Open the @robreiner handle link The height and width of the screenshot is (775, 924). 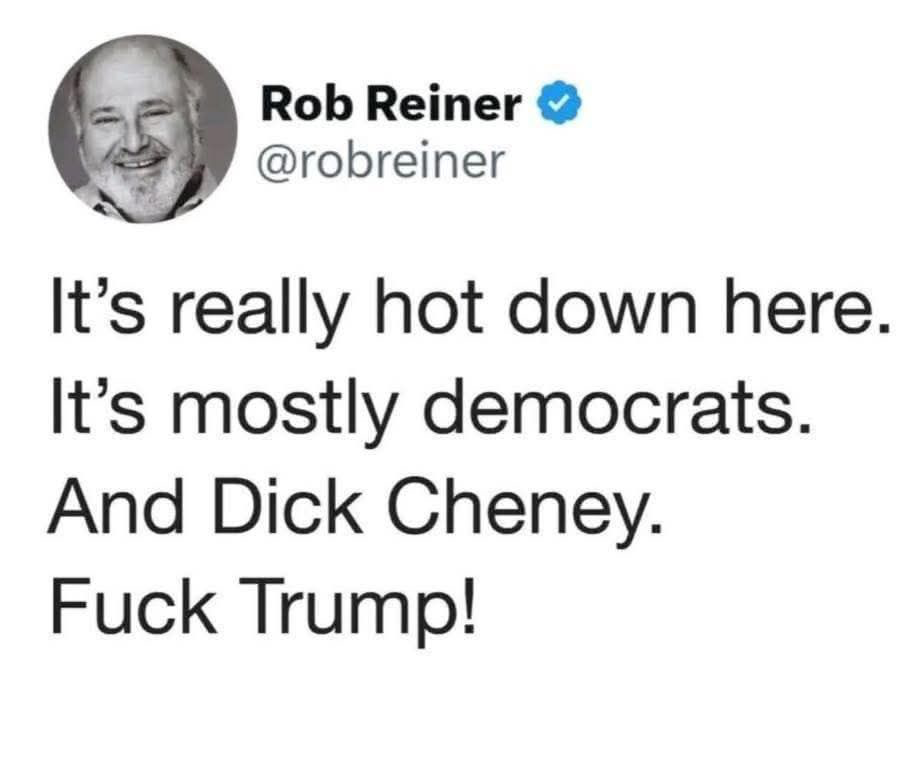pos(378,159)
